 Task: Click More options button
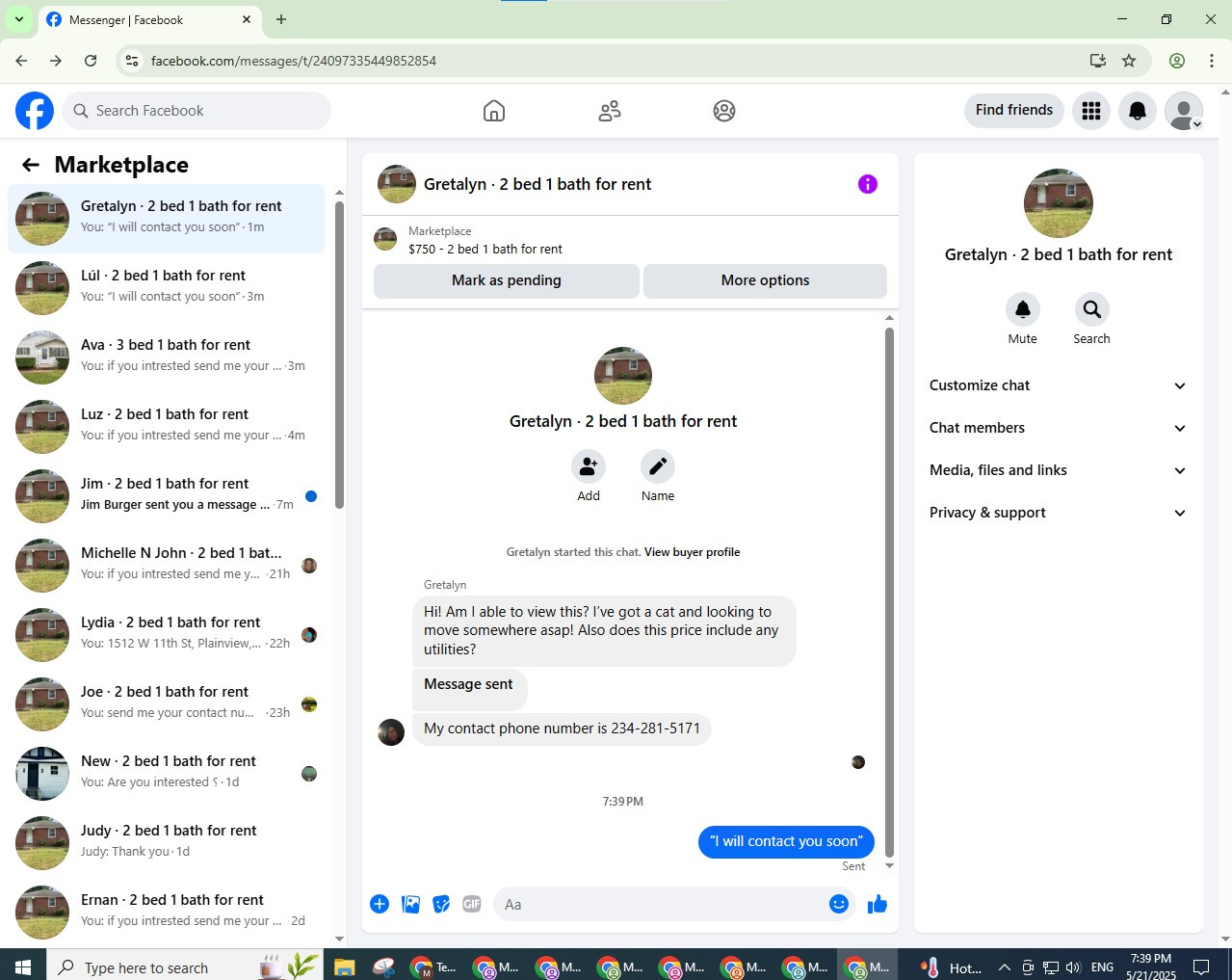(x=765, y=280)
